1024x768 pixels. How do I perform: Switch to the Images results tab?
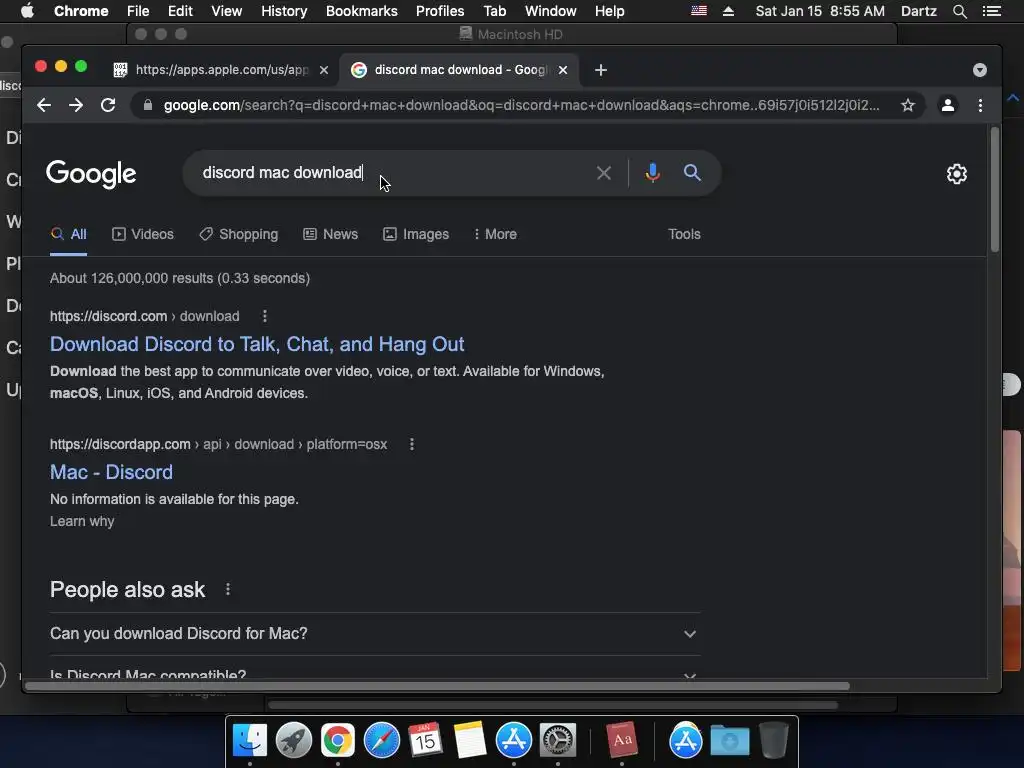click(416, 234)
